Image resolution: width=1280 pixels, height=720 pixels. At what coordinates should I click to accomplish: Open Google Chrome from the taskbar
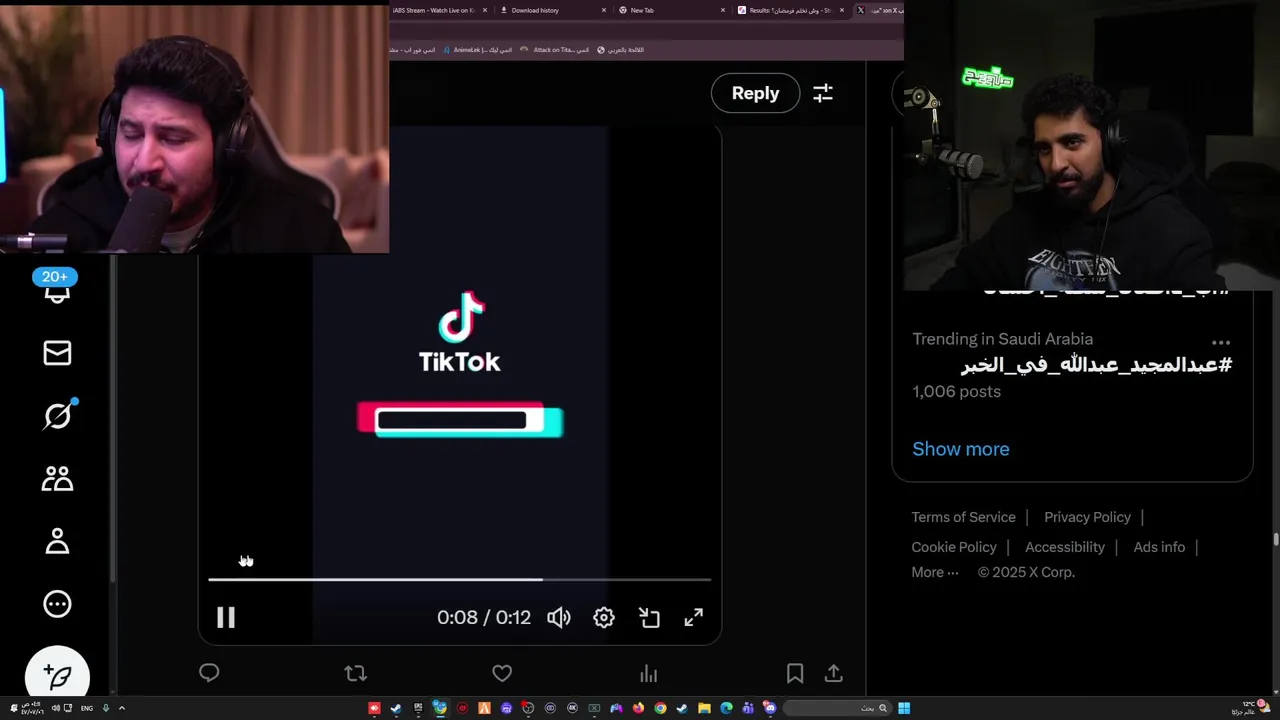660,708
